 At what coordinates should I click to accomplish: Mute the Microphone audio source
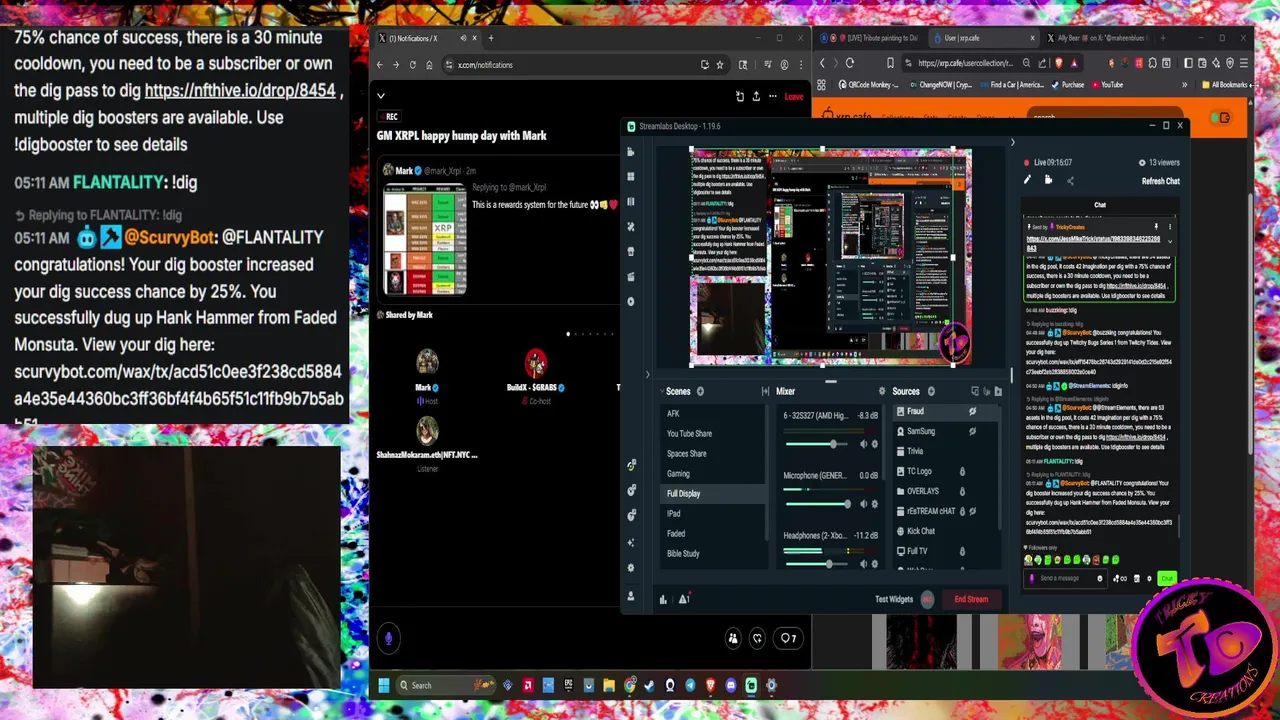coord(864,504)
